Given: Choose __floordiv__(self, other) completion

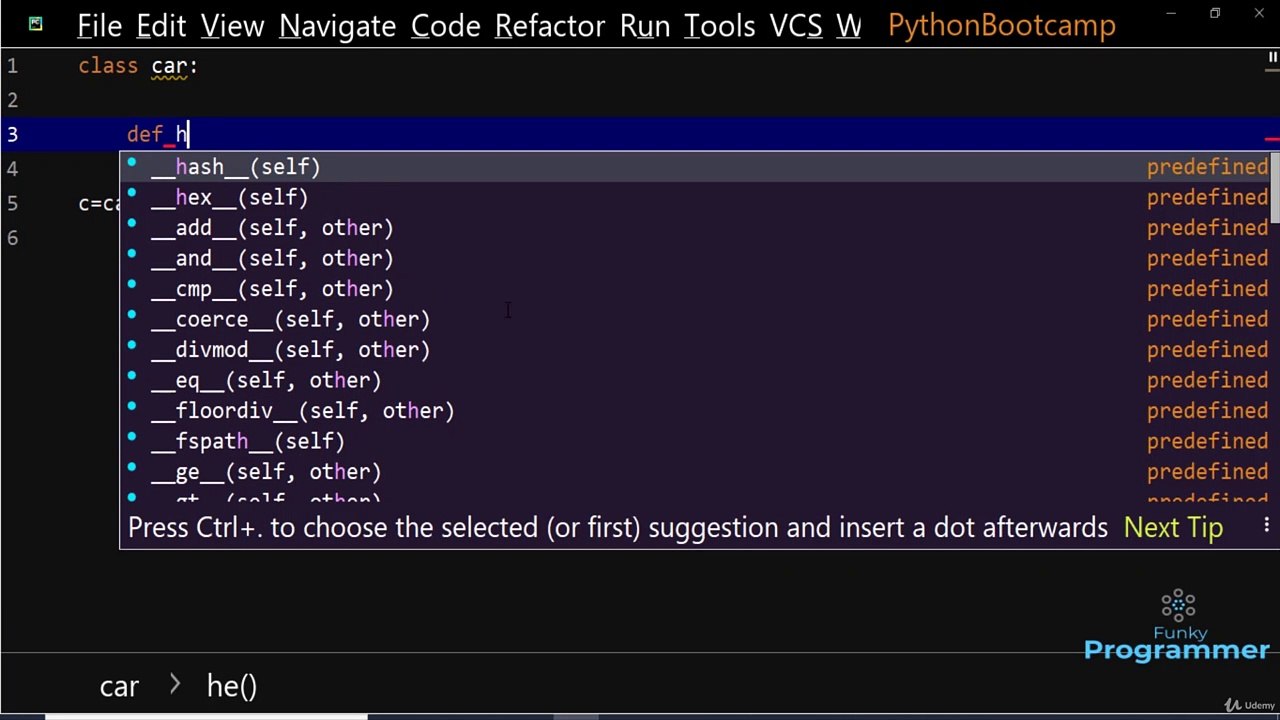Looking at the screenshot, I should (x=698, y=411).
